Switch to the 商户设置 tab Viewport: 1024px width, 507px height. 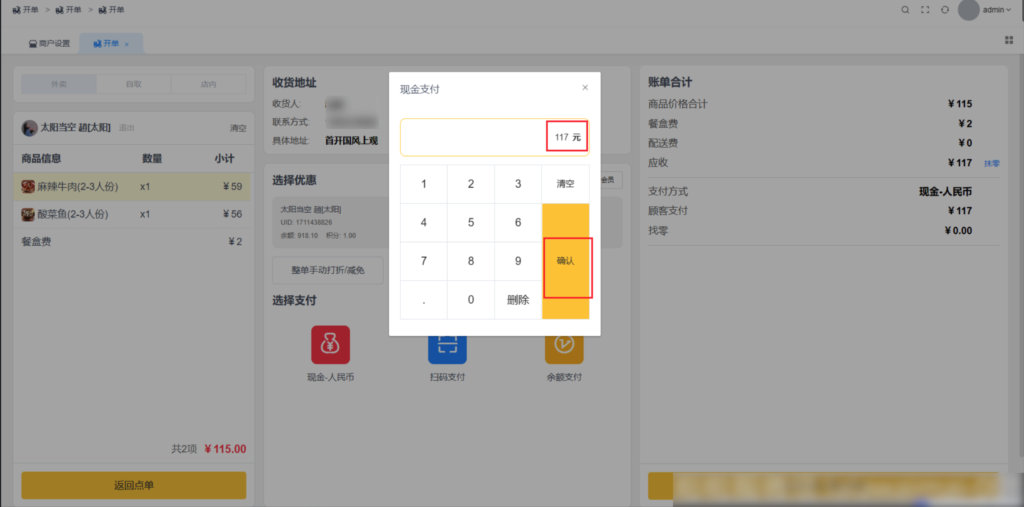[x=49, y=44]
